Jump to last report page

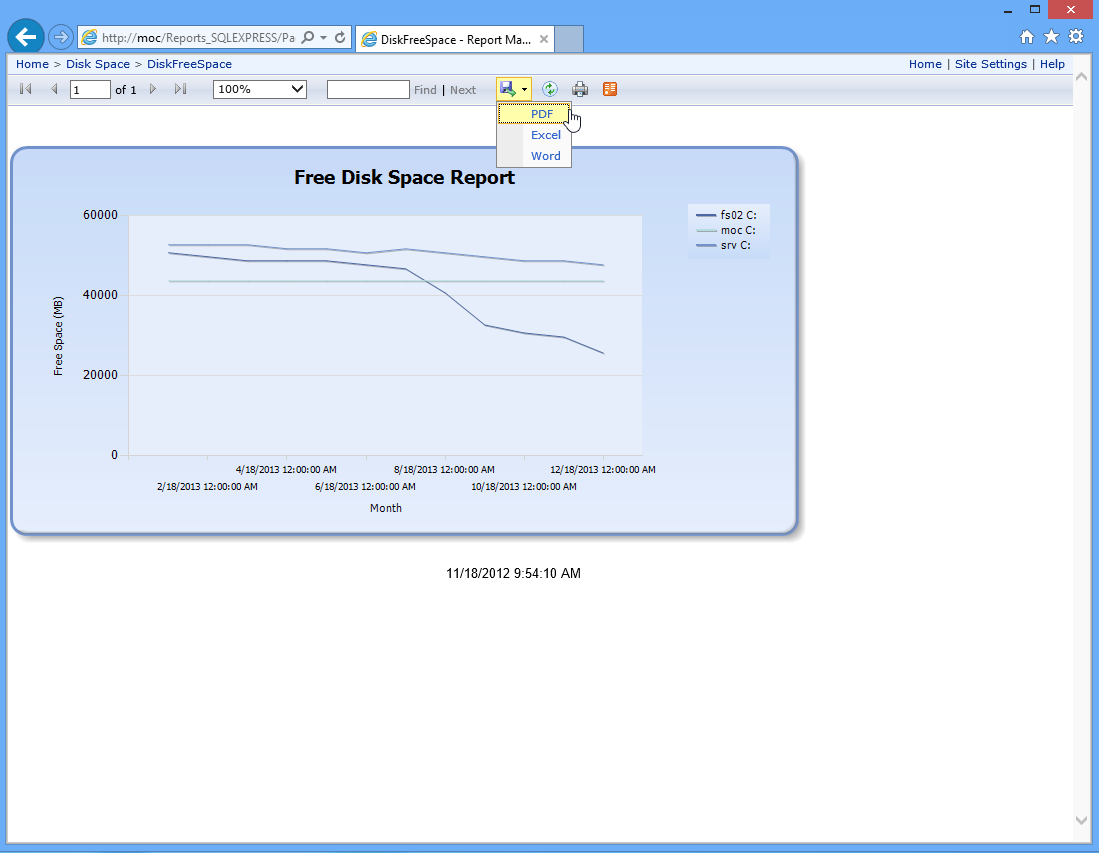[180, 89]
